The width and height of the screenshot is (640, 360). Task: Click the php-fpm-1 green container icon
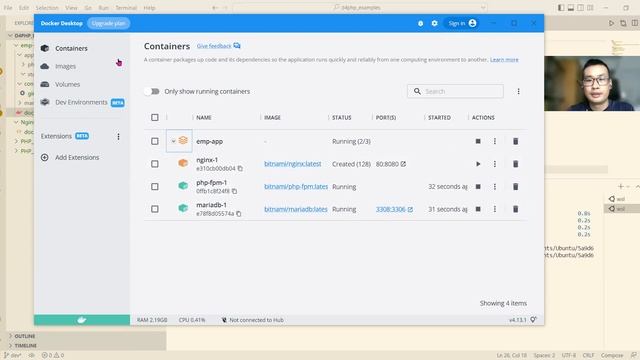pos(183,186)
